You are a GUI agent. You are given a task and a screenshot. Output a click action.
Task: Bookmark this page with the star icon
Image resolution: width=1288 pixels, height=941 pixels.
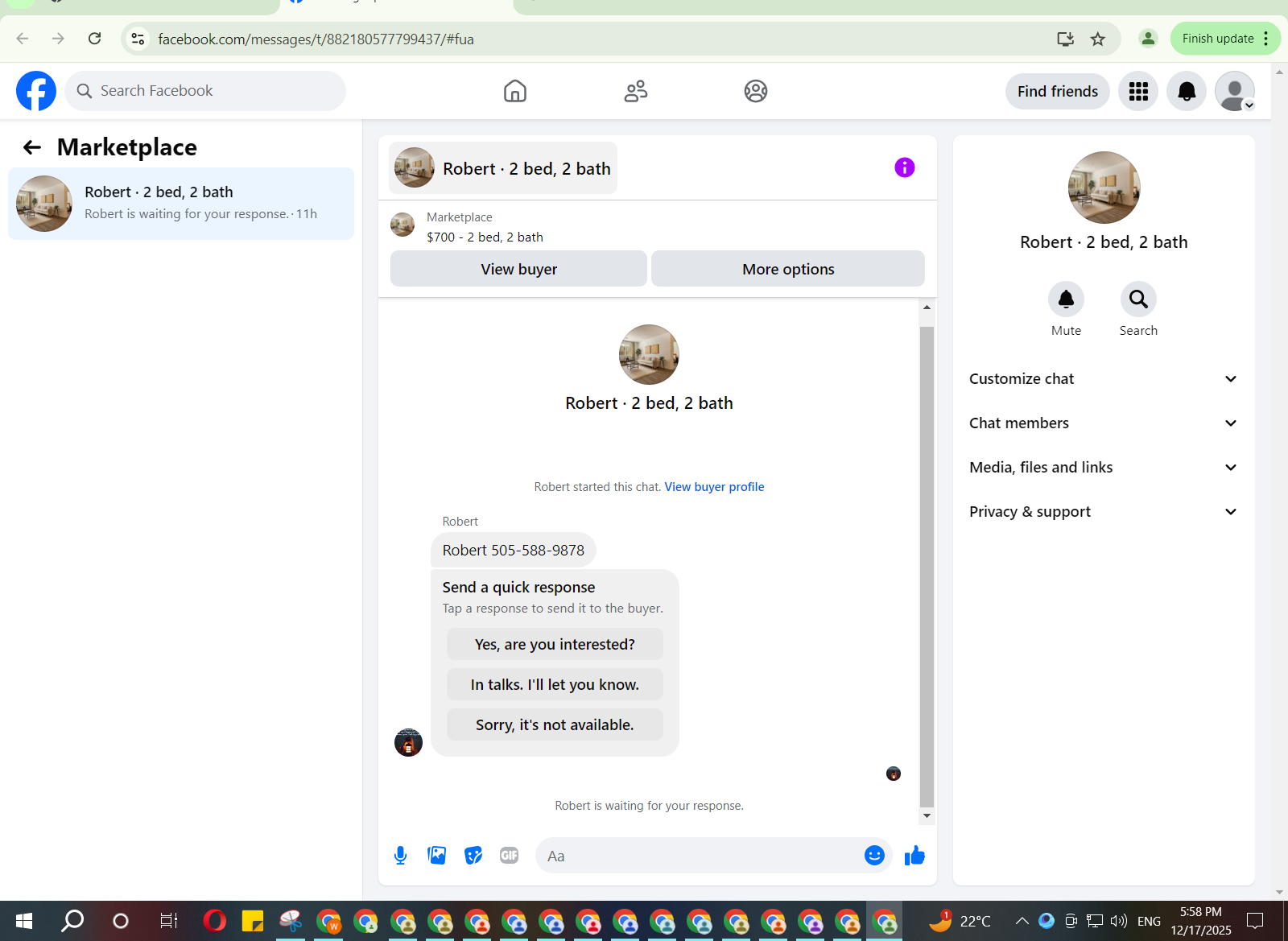(1098, 39)
